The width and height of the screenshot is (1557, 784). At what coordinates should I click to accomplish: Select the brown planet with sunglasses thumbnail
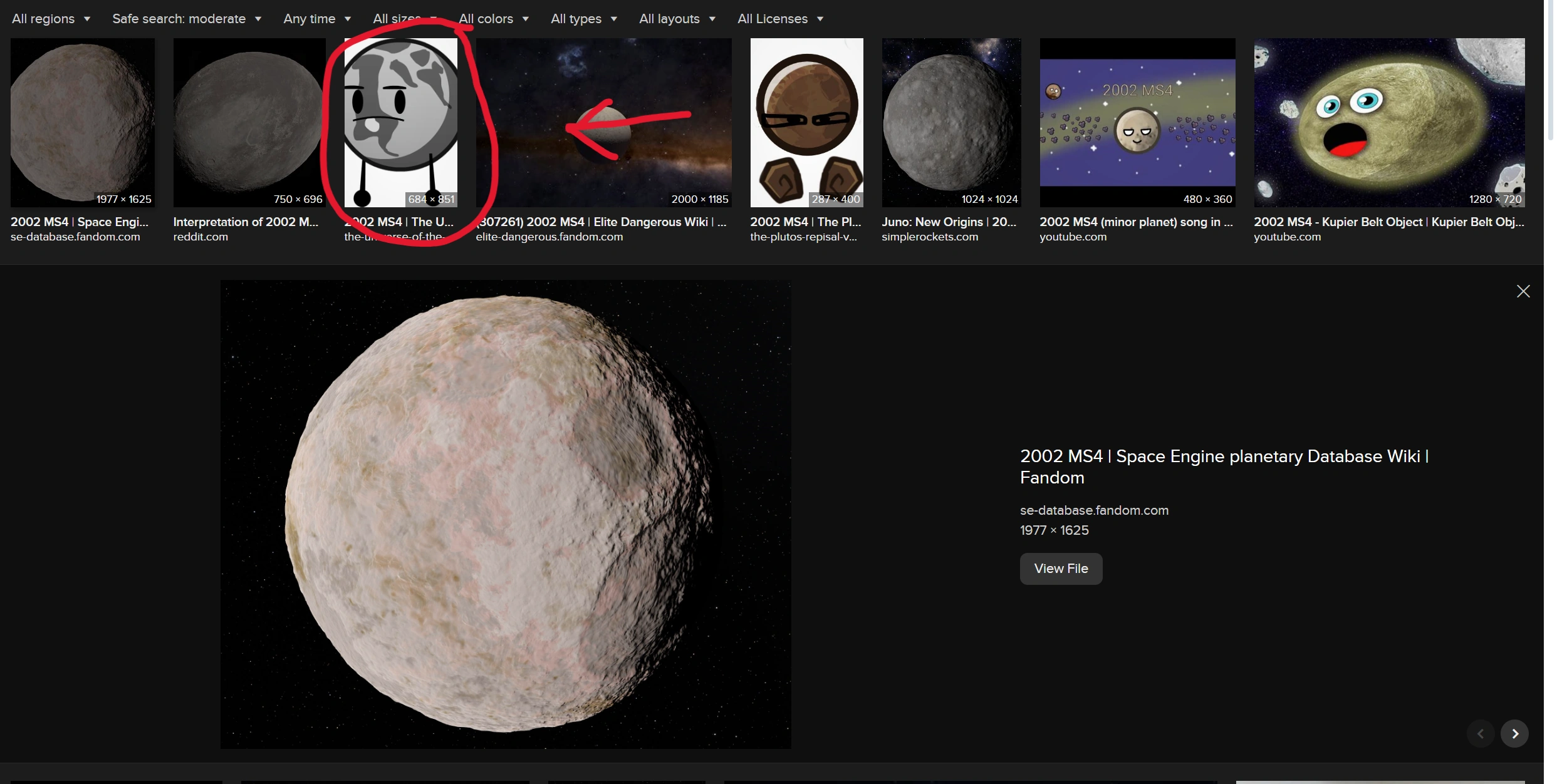(x=806, y=122)
